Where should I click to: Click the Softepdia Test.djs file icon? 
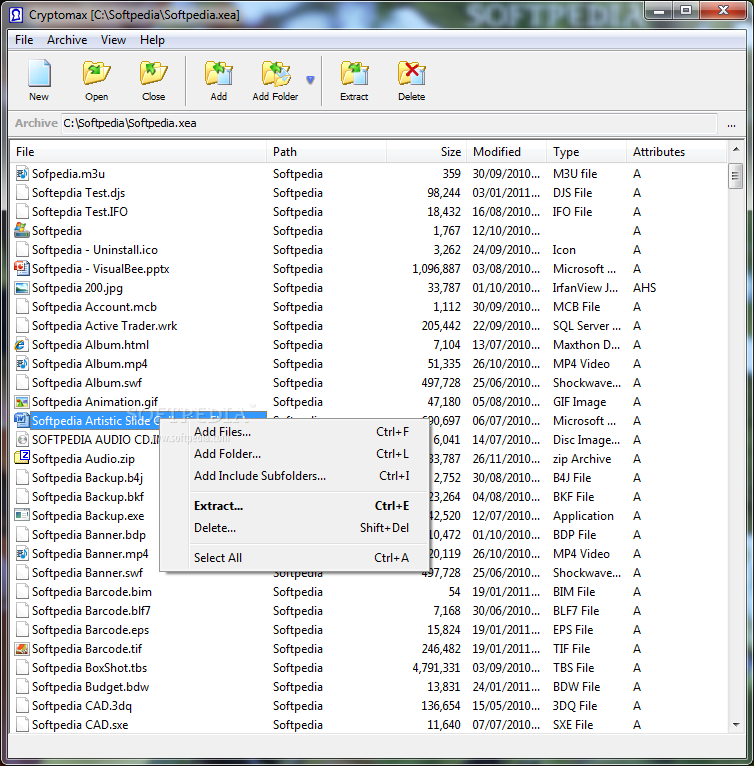click(22, 192)
